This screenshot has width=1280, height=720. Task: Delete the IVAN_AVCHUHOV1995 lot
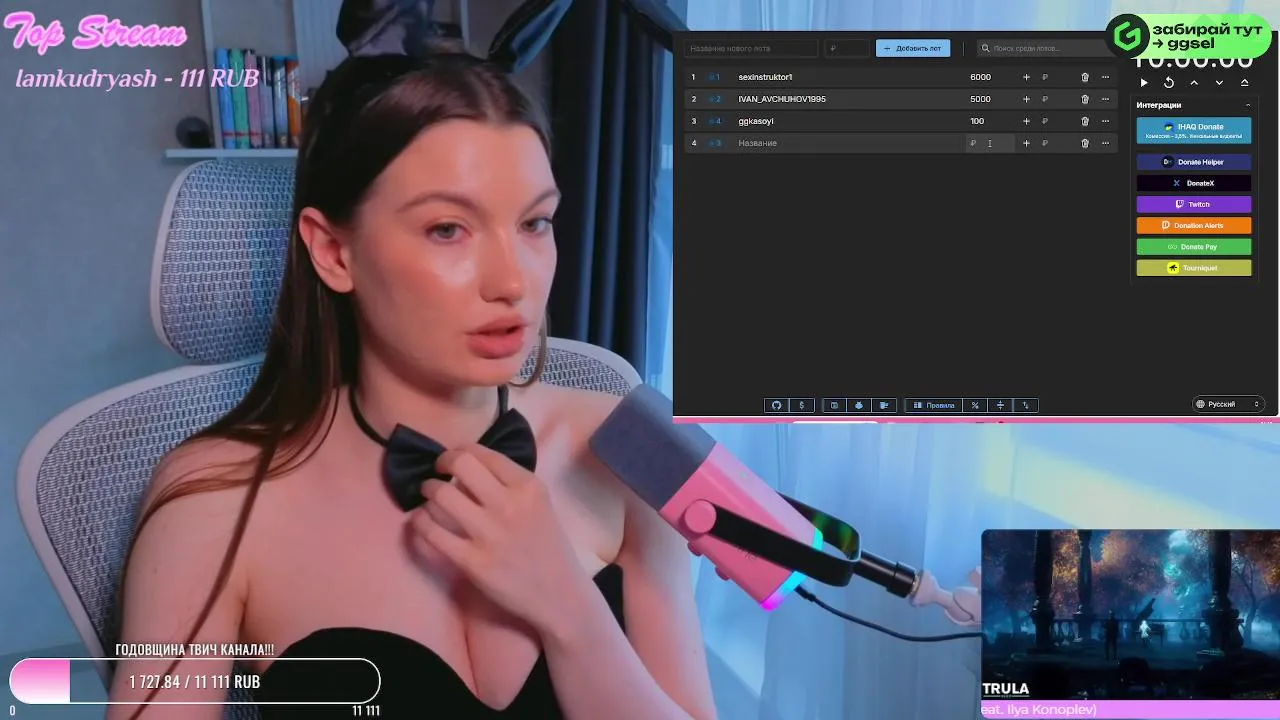coord(1085,99)
